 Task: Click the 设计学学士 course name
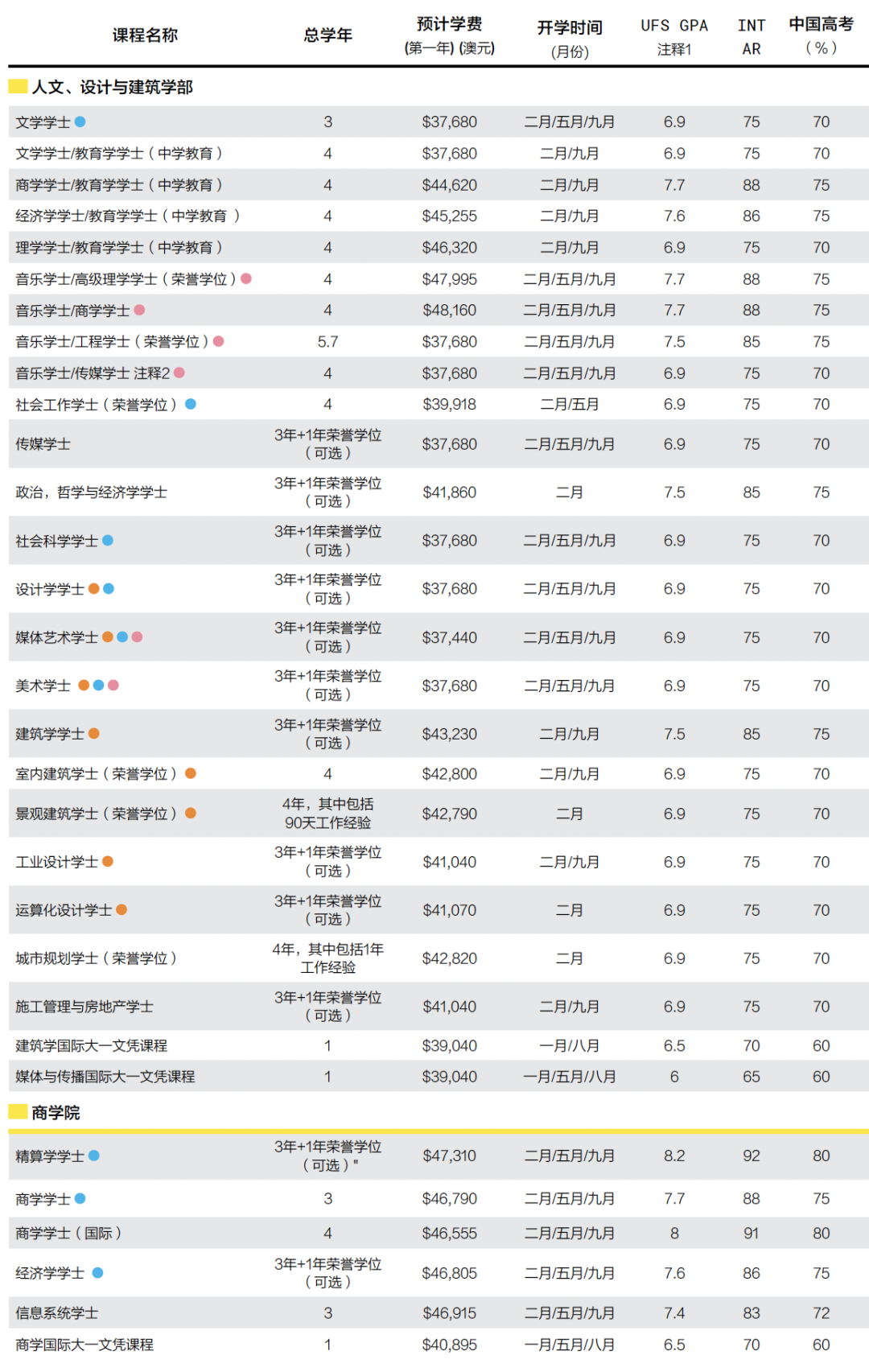[50, 589]
